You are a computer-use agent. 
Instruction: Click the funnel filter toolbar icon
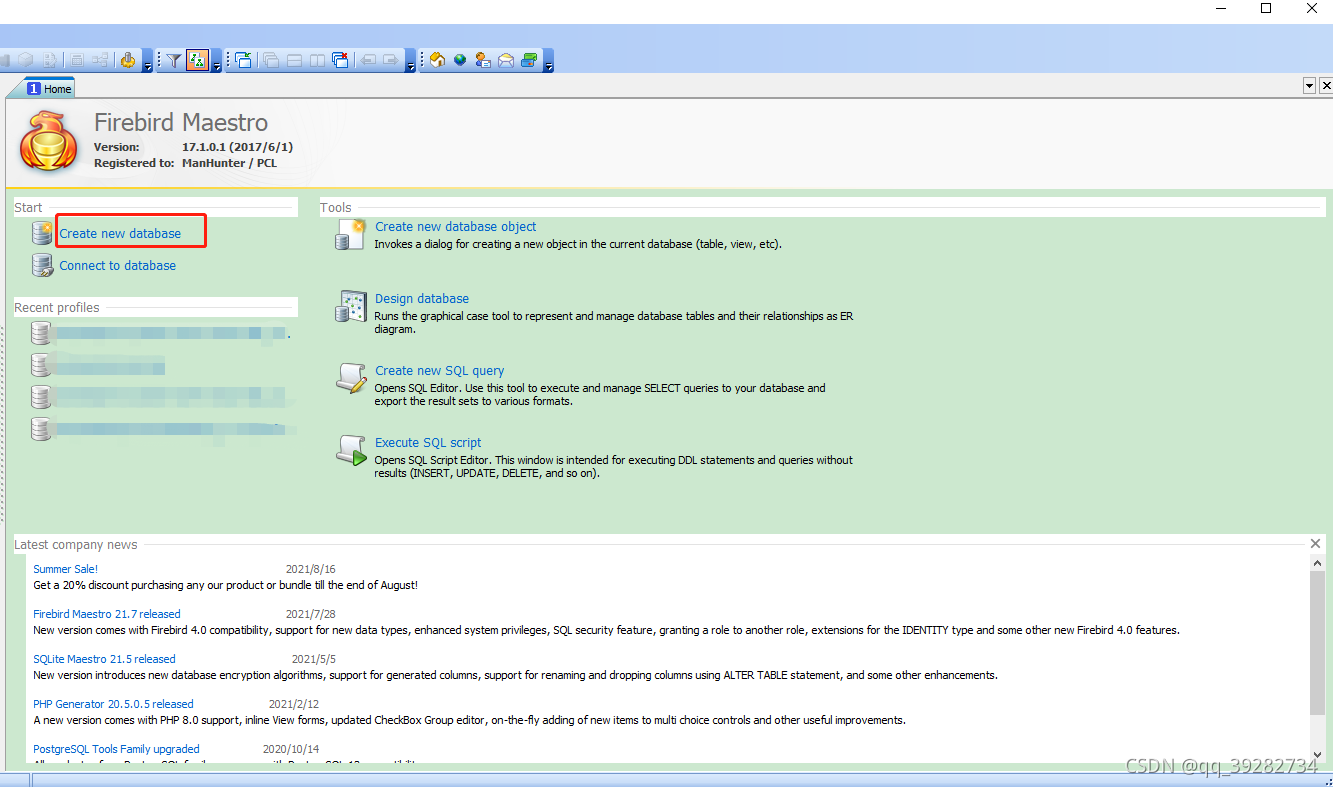coord(174,61)
